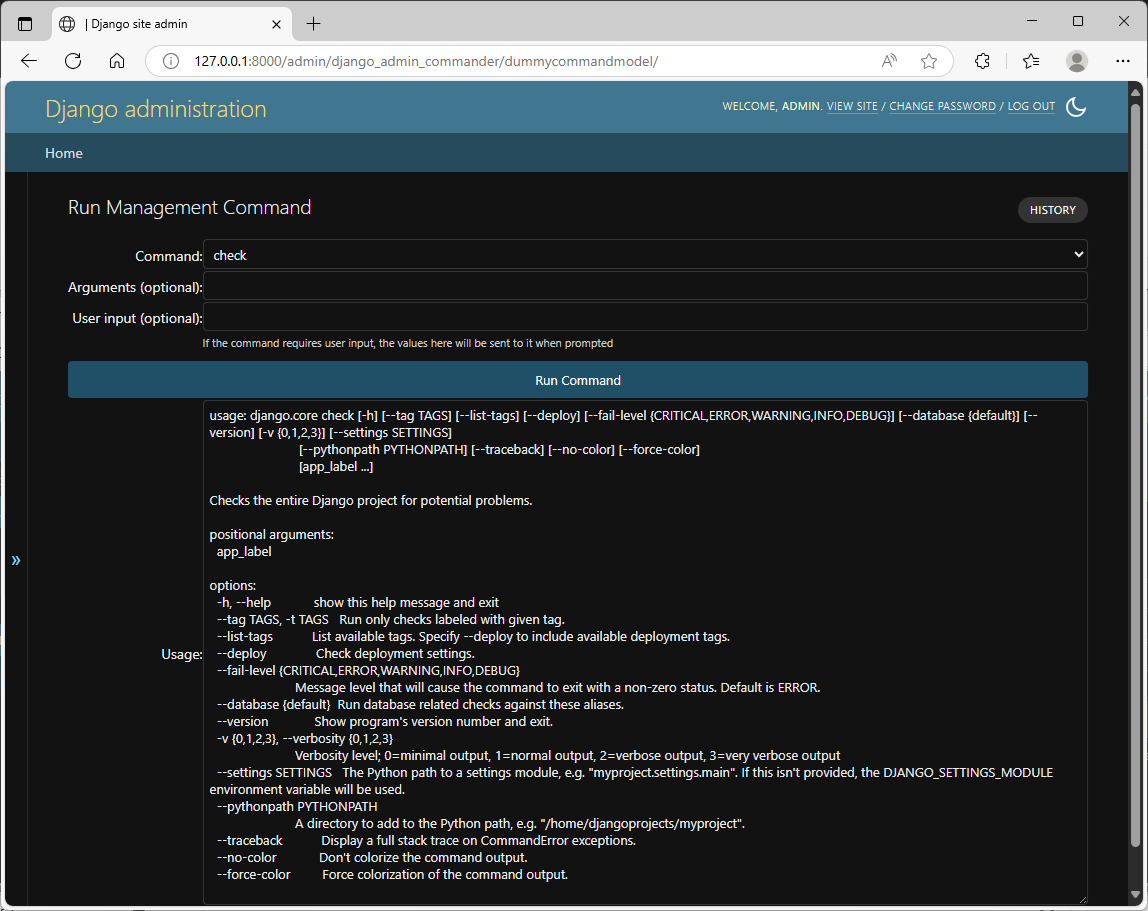Open the browser profile avatar

(1077, 62)
